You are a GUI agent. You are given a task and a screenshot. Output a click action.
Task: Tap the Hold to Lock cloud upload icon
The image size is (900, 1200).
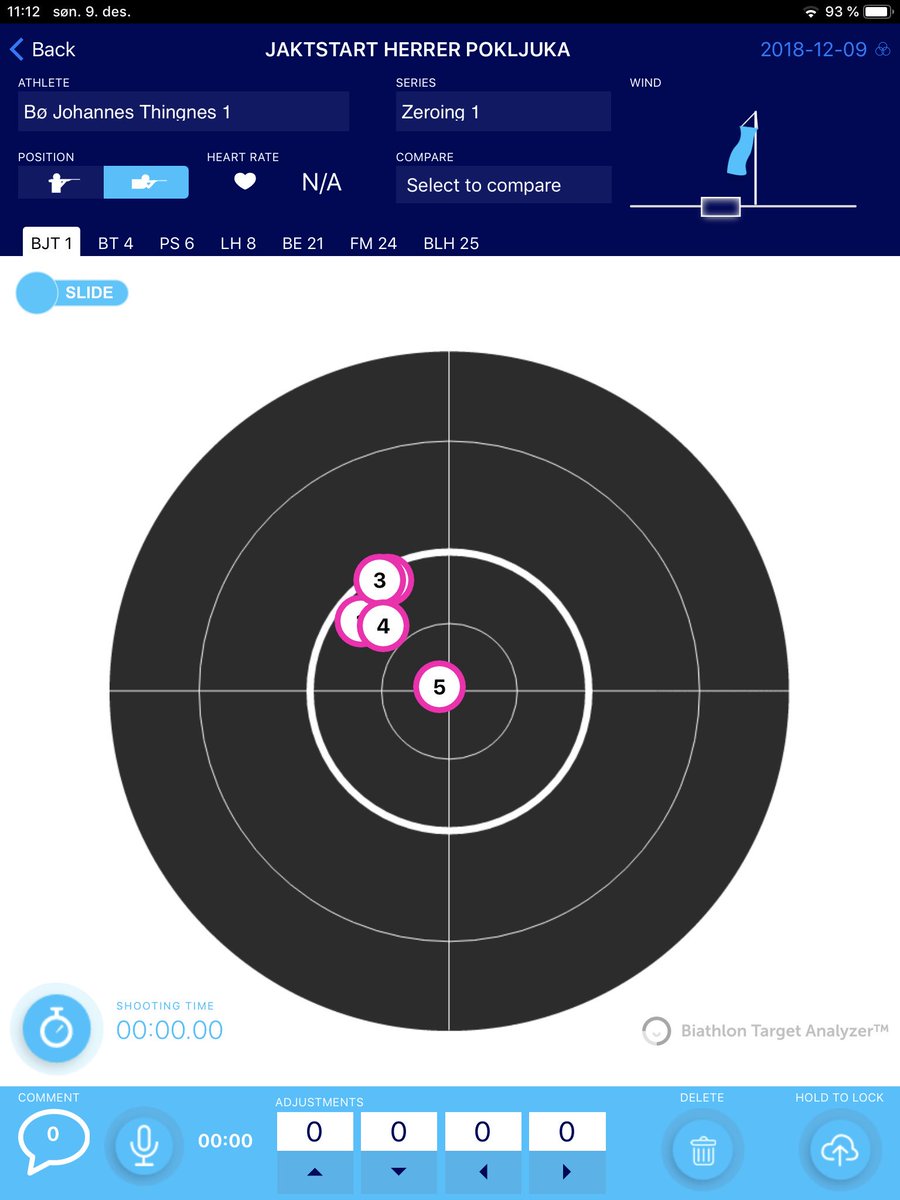tap(839, 1151)
